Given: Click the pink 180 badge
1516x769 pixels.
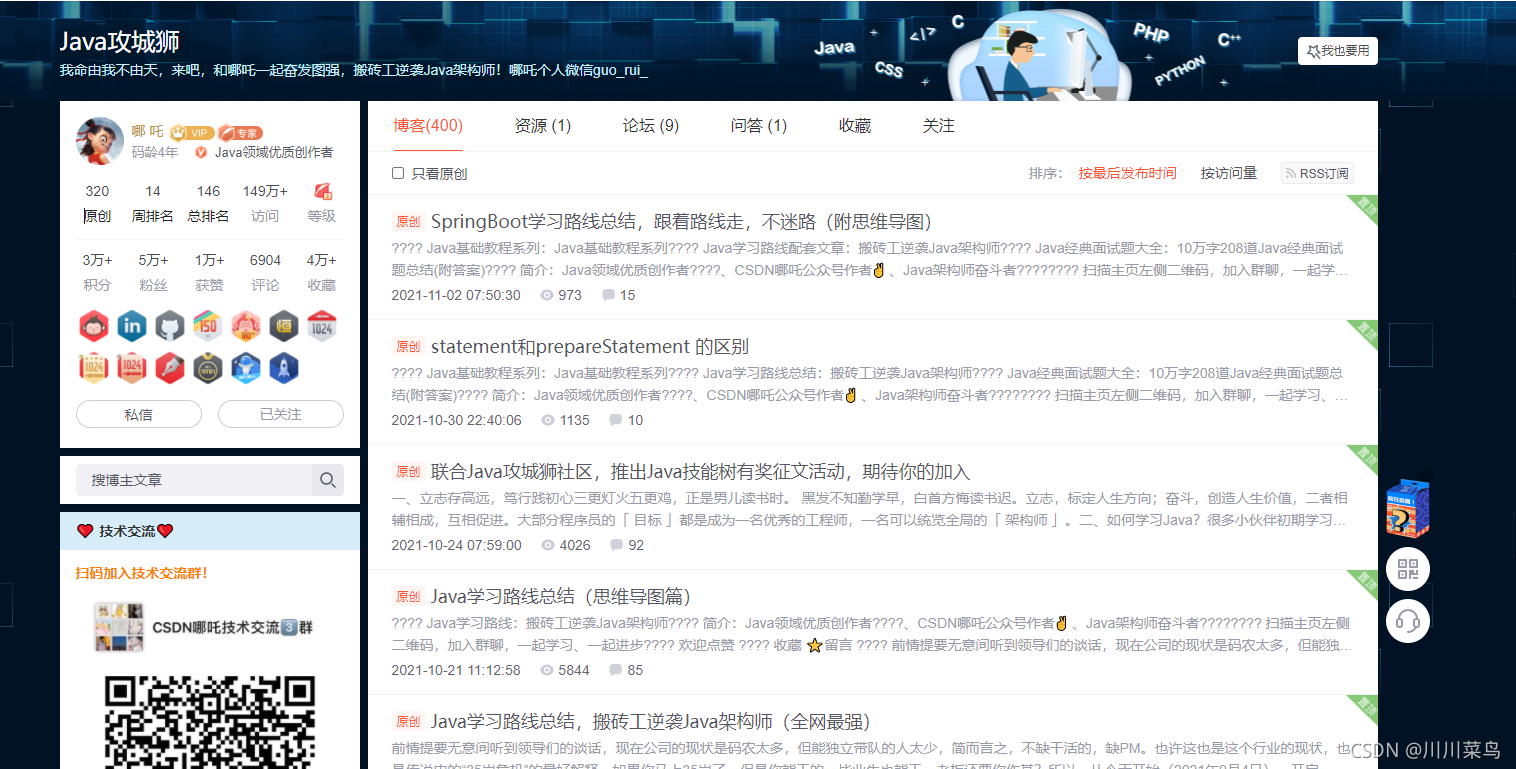Looking at the screenshot, I should pos(246,326).
